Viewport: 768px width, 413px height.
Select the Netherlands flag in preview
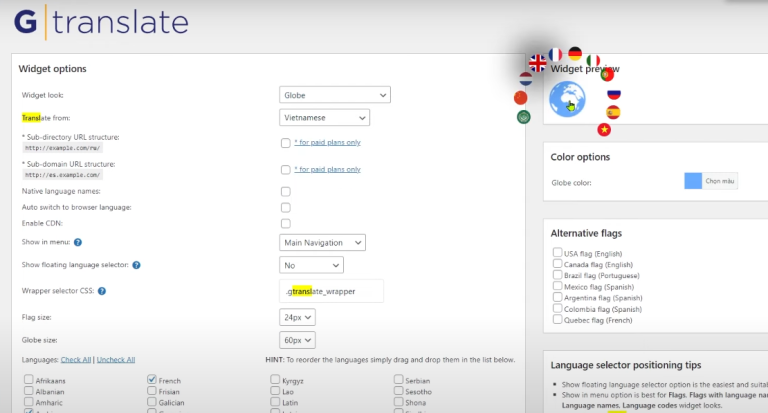(x=526, y=79)
